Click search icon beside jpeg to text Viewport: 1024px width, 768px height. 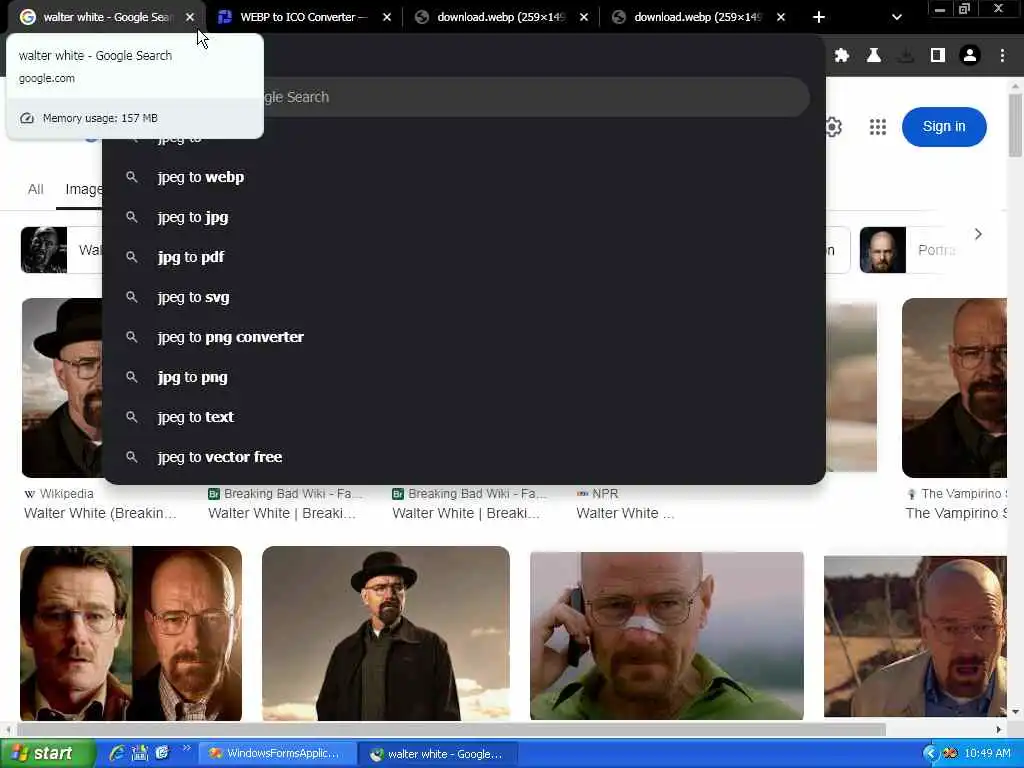(131, 417)
